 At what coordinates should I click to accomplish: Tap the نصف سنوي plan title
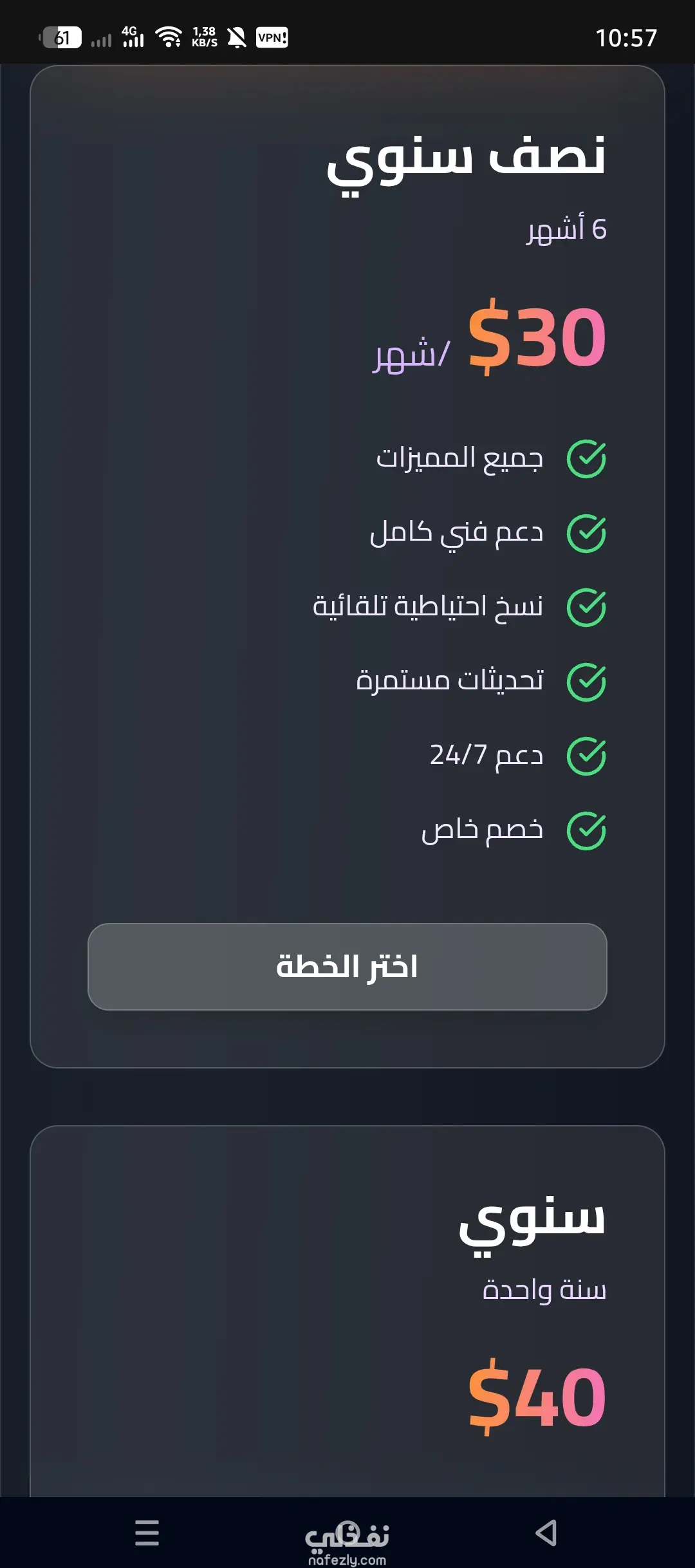(x=466, y=158)
